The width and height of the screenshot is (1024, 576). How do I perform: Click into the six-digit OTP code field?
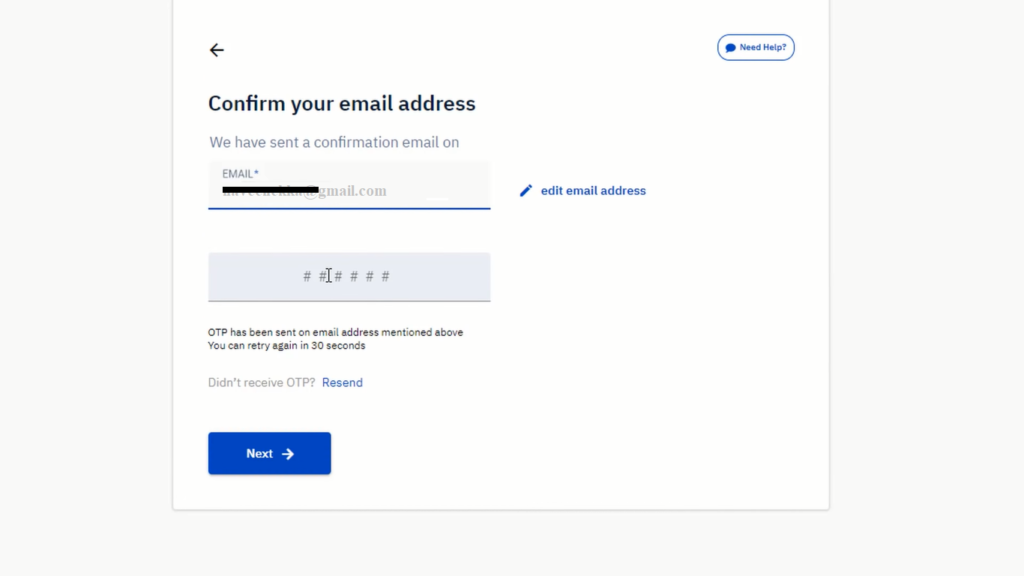pos(349,277)
